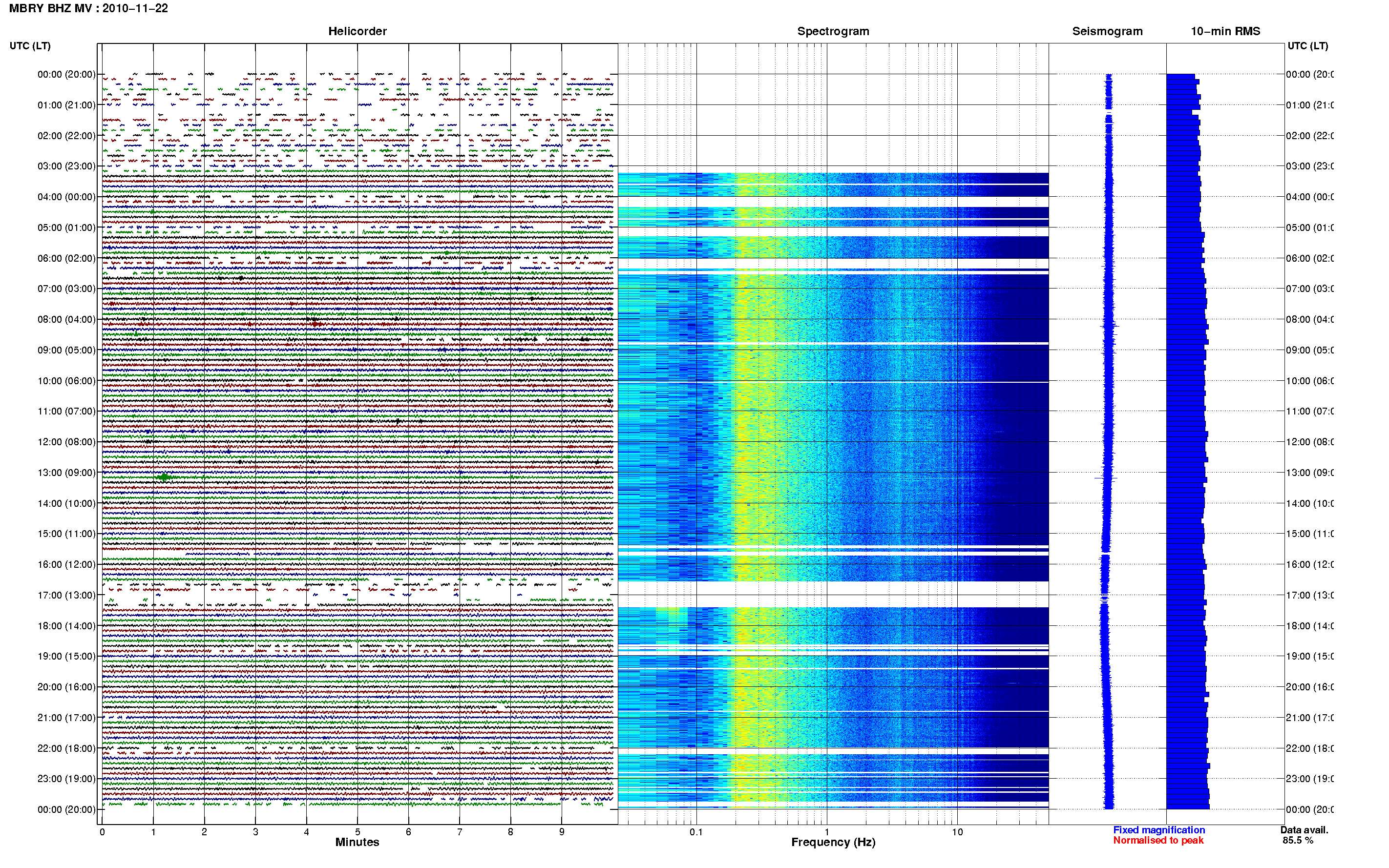Select '14:00 (10:00)' on the left time axis
This screenshot has width=1389, height=868.
pyautogui.click(x=66, y=503)
